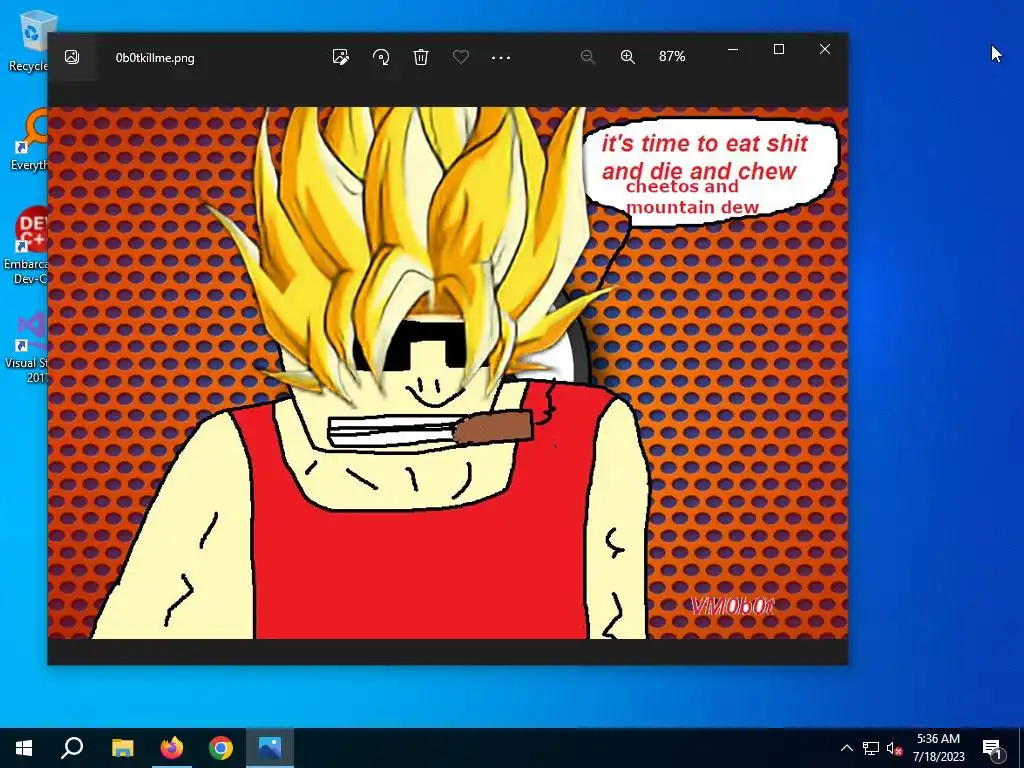Screen dimensions: 1024x768
Task: Open the Photos app home icon
Action: click(x=72, y=57)
